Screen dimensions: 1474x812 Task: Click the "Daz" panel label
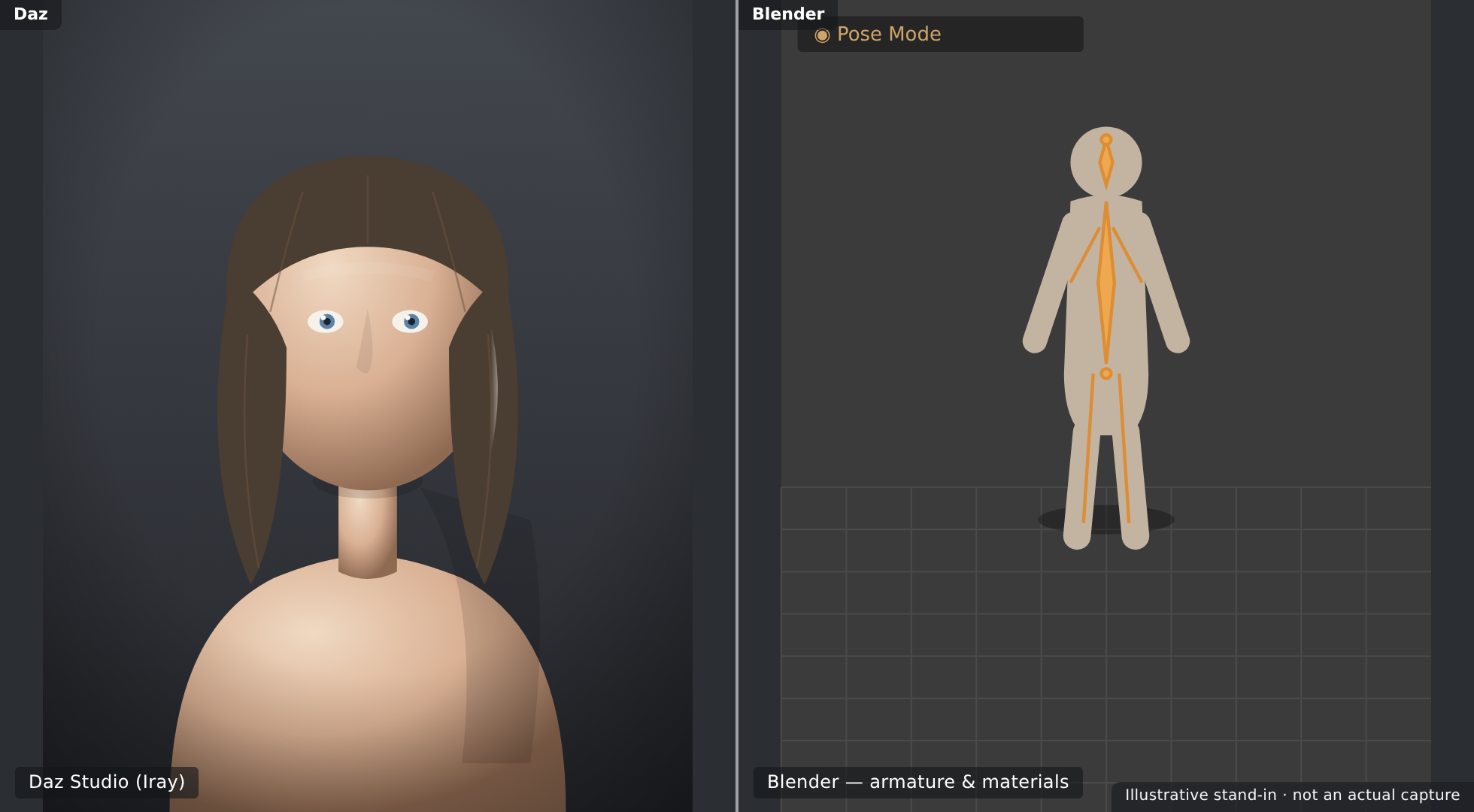pos(31,14)
